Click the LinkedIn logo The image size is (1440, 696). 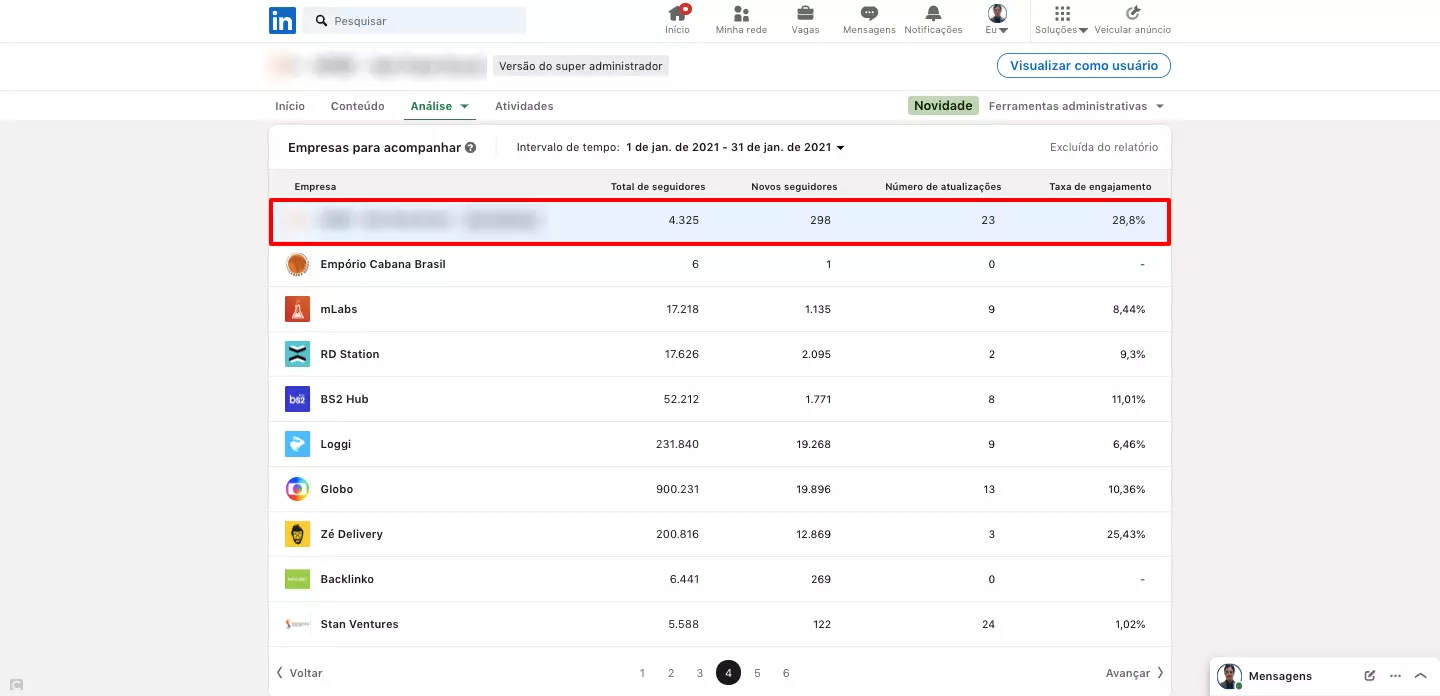[282, 20]
